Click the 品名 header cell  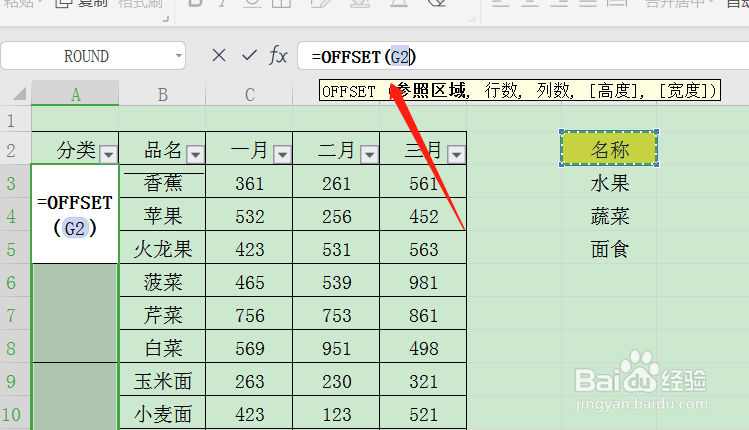coord(162,149)
